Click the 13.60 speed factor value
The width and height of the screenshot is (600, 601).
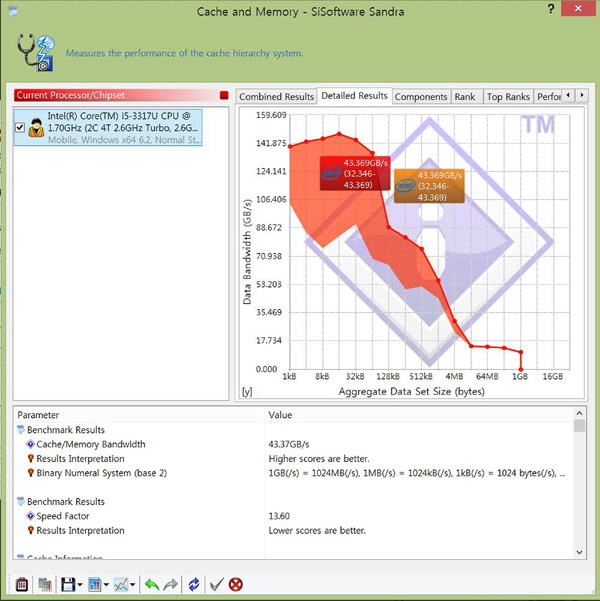click(279, 516)
